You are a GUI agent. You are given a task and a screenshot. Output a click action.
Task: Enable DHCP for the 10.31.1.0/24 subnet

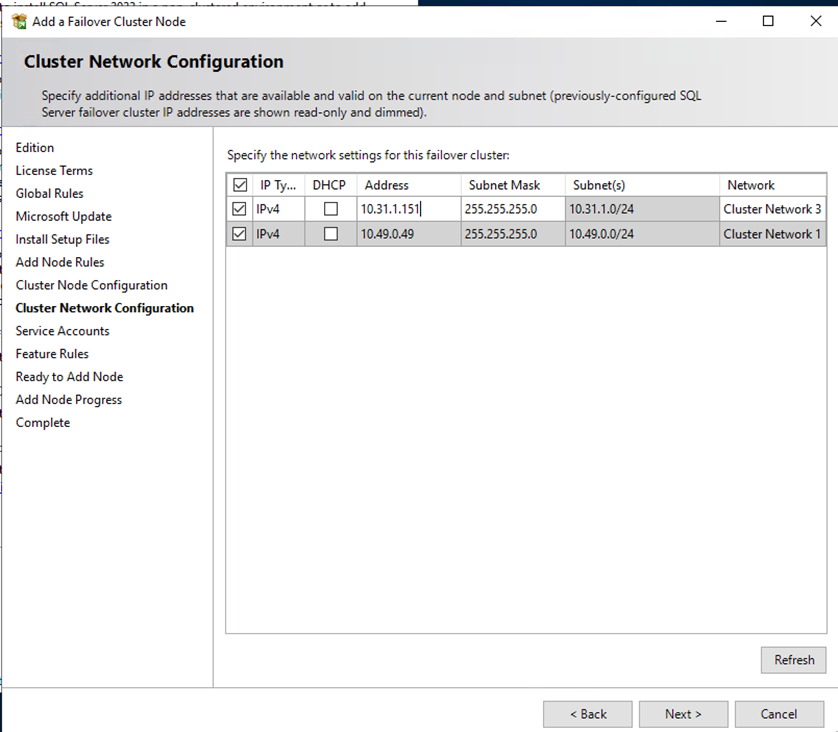click(x=331, y=209)
